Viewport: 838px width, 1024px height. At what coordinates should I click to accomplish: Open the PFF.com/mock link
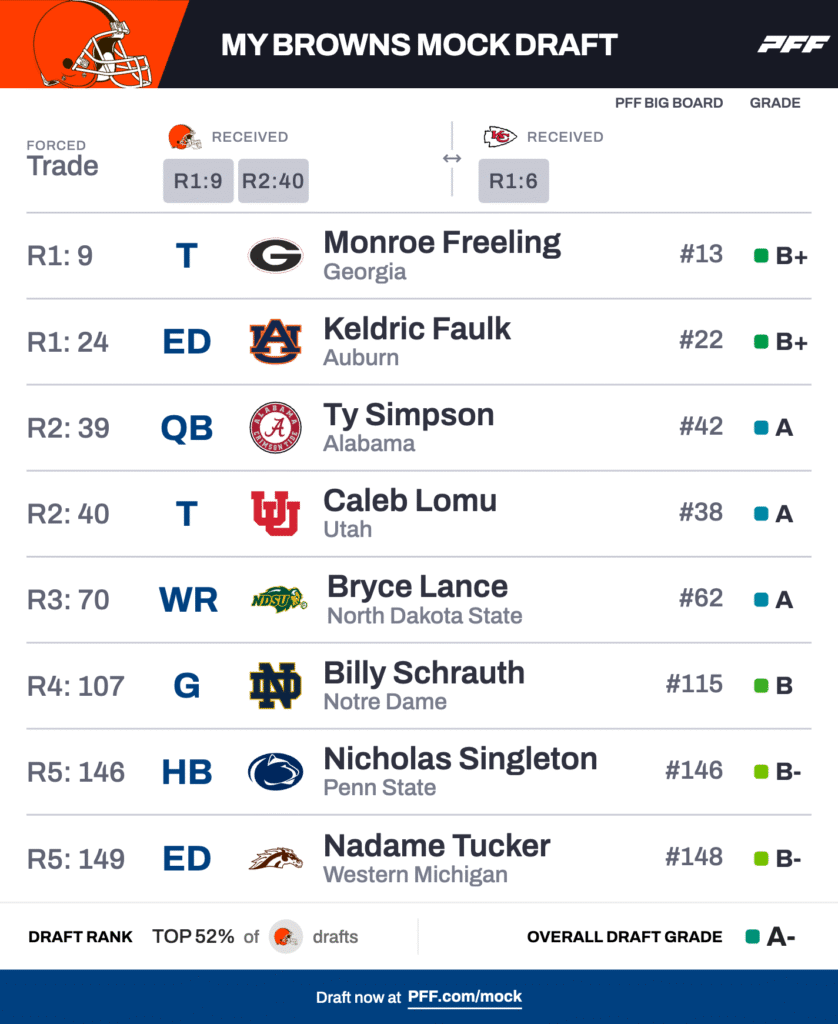click(x=465, y=997)
